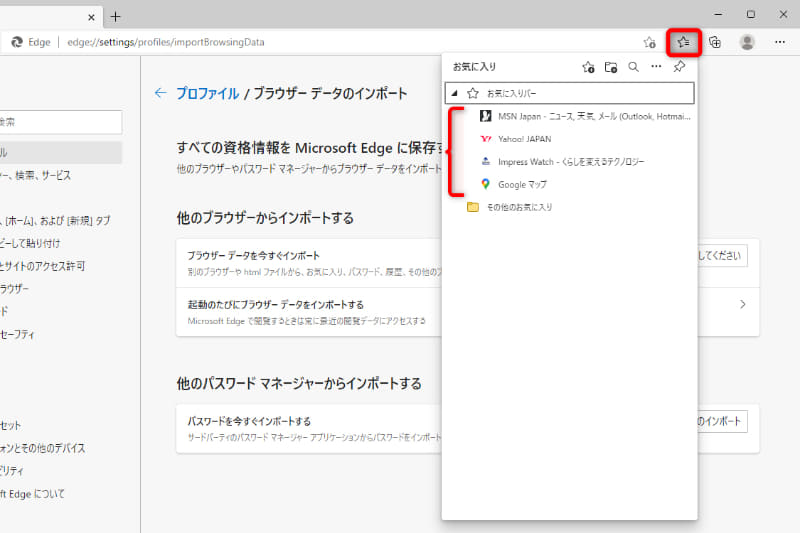Search favorites magnifier icon
This screenshot has width=800, height=533.
click(633, 67)
